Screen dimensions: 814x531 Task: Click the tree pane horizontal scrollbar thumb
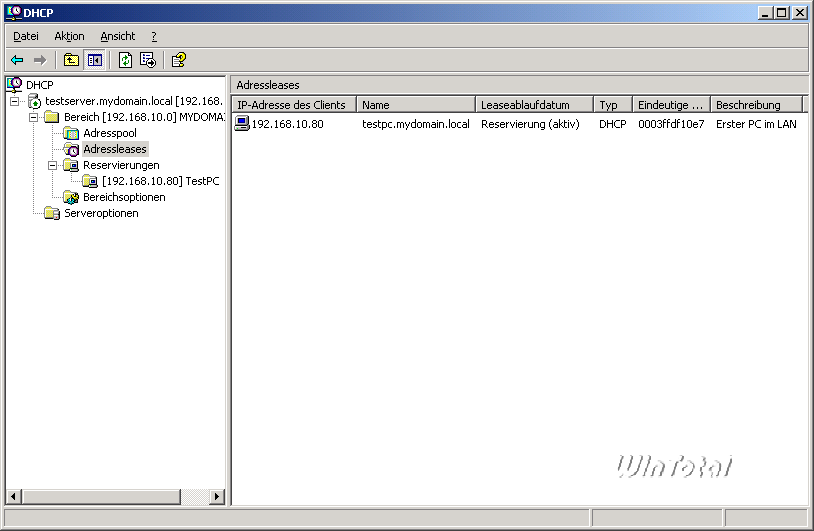click(101, 497)
